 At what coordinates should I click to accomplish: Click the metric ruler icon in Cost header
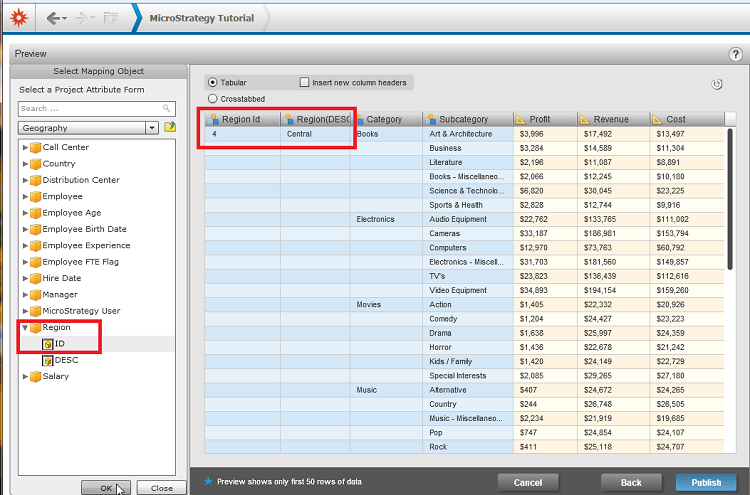point(658,119)
